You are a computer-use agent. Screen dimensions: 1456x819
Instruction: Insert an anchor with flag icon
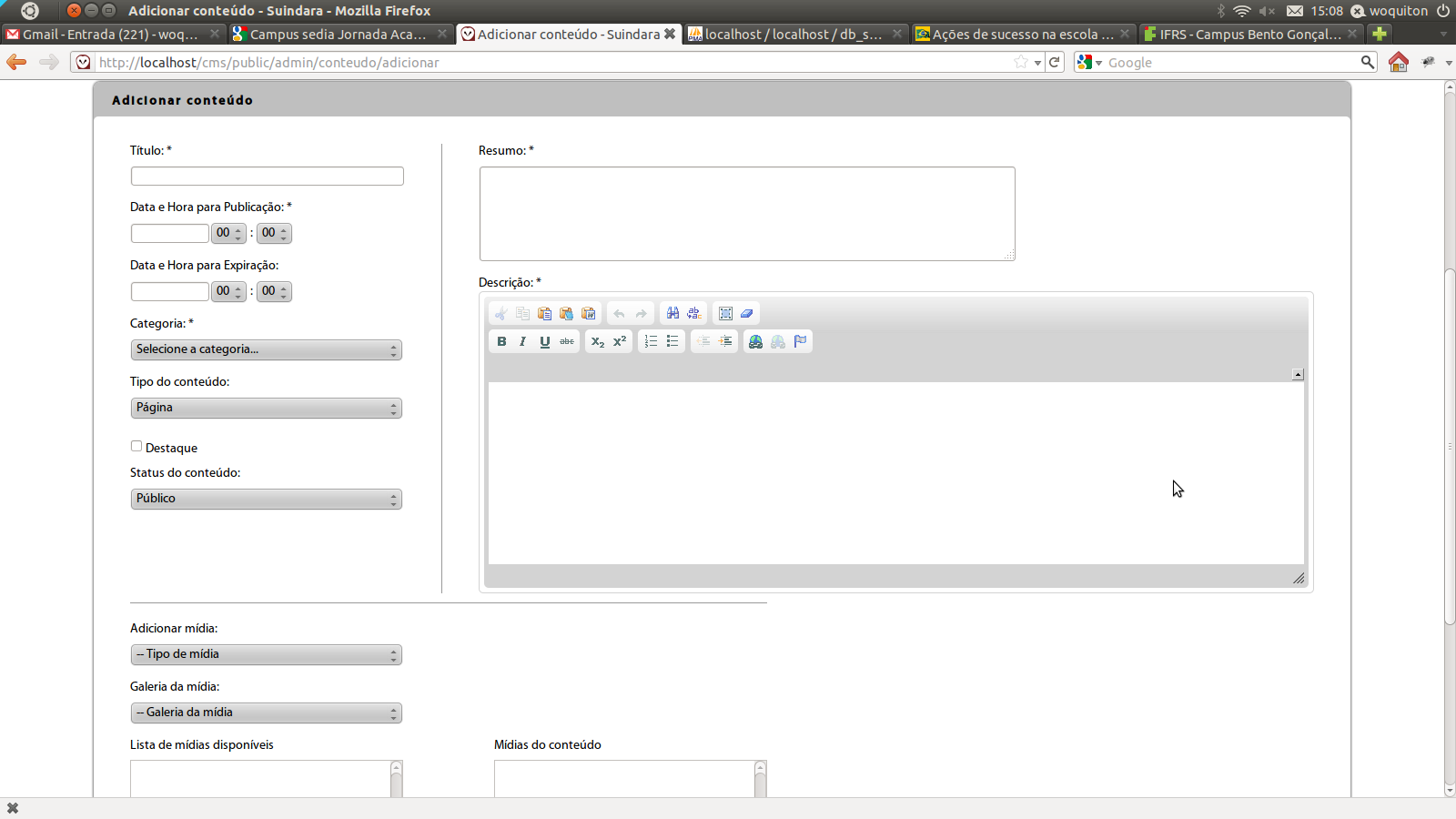800,341
